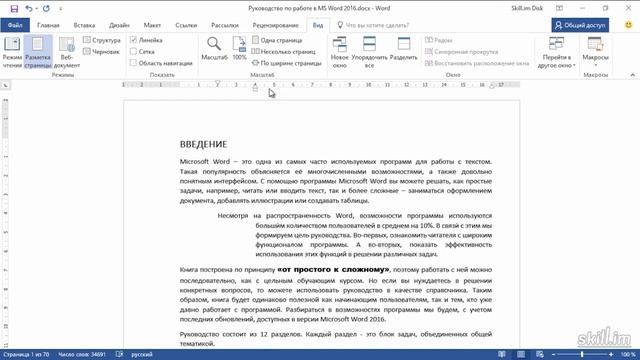
Task: Switch to the Дизайн tab
Action: pyautogui.click(x=119, y=25)
